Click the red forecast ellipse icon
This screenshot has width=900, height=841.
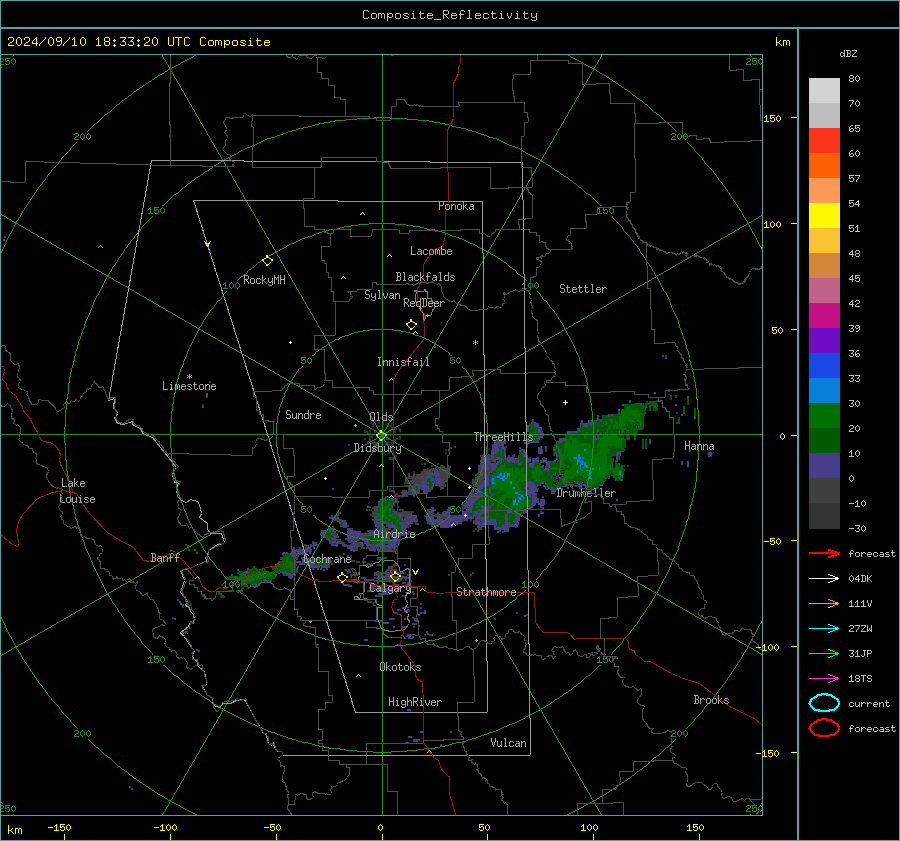click(824, 728)
